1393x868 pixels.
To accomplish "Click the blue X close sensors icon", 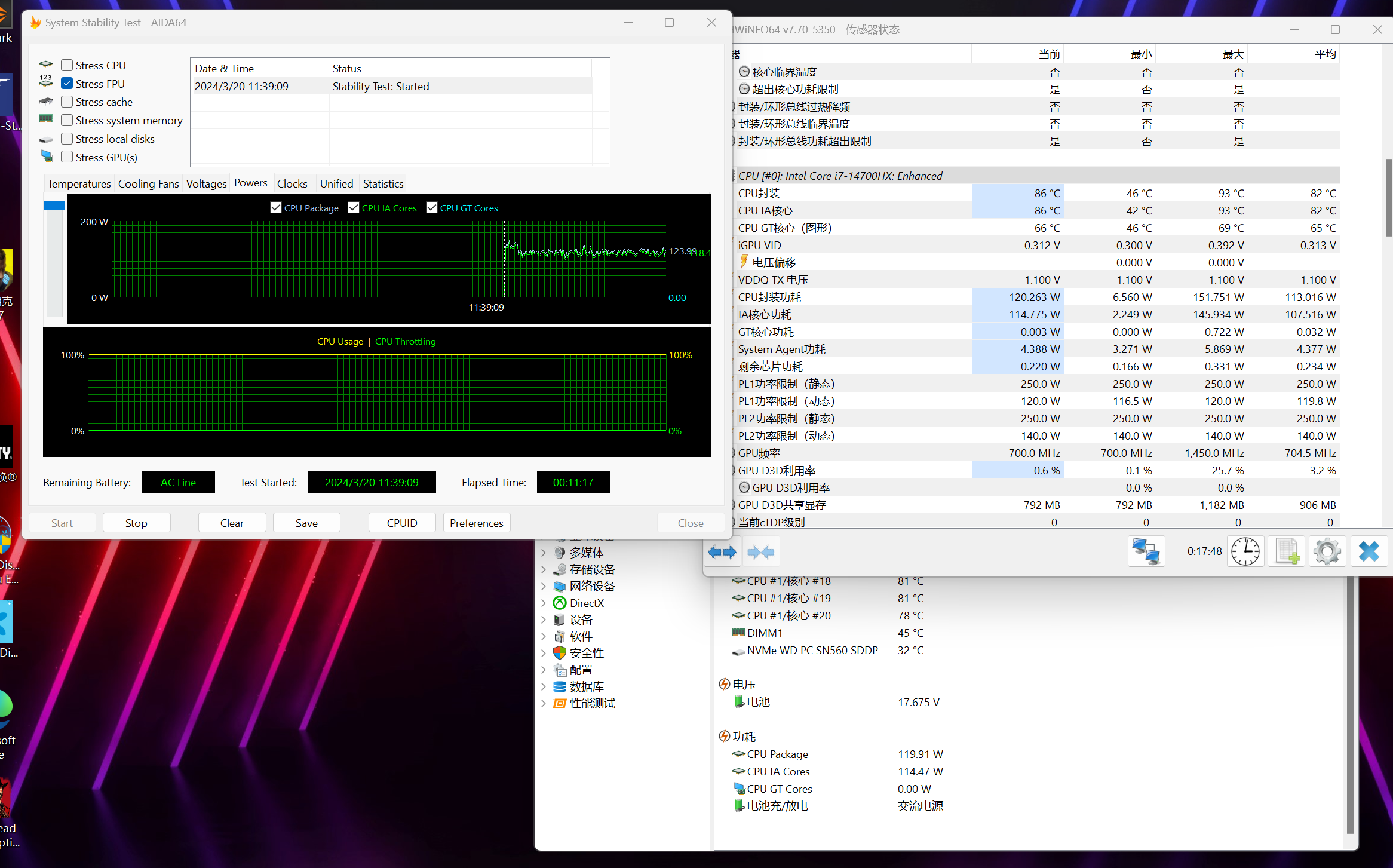I will (x=1369, y=551).
